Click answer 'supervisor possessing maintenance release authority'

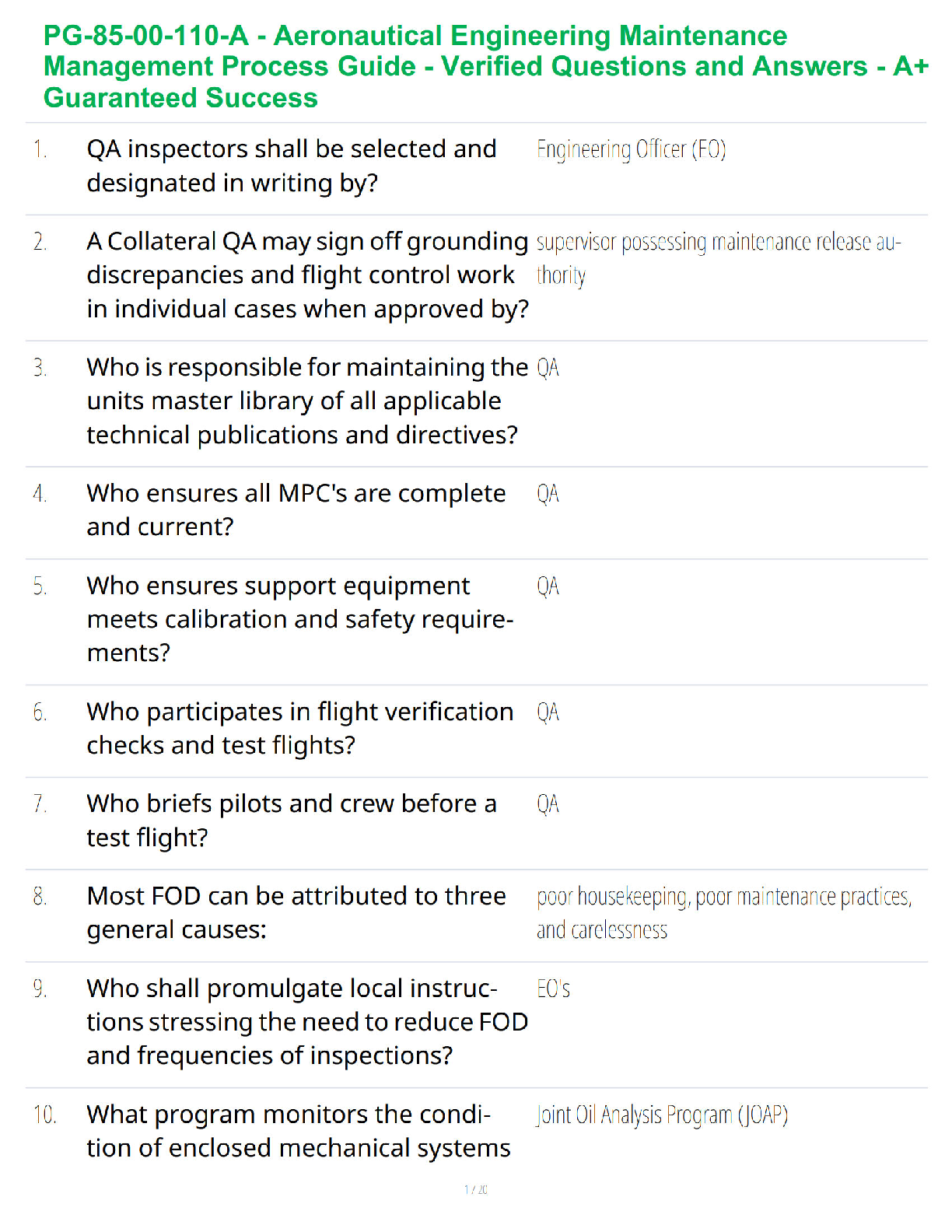click(x=719, y=258)
